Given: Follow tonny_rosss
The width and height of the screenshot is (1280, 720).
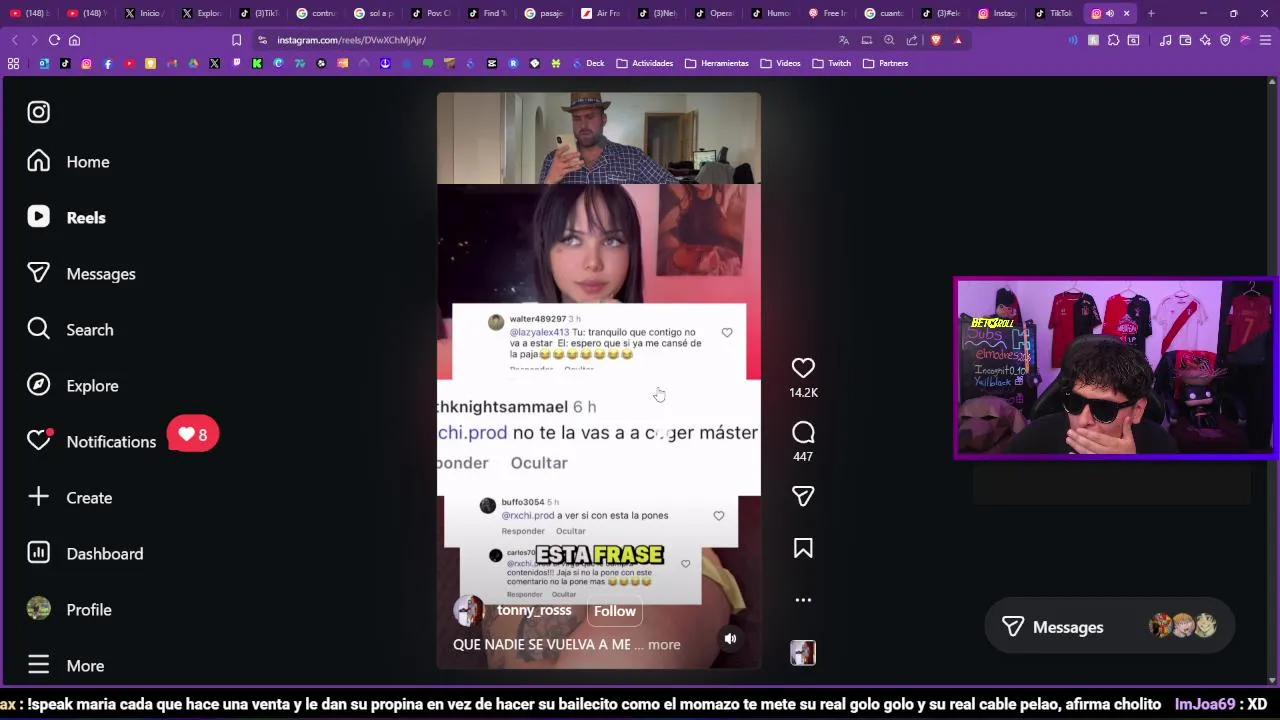Looking at the screenshot, I should pos(615,611).
